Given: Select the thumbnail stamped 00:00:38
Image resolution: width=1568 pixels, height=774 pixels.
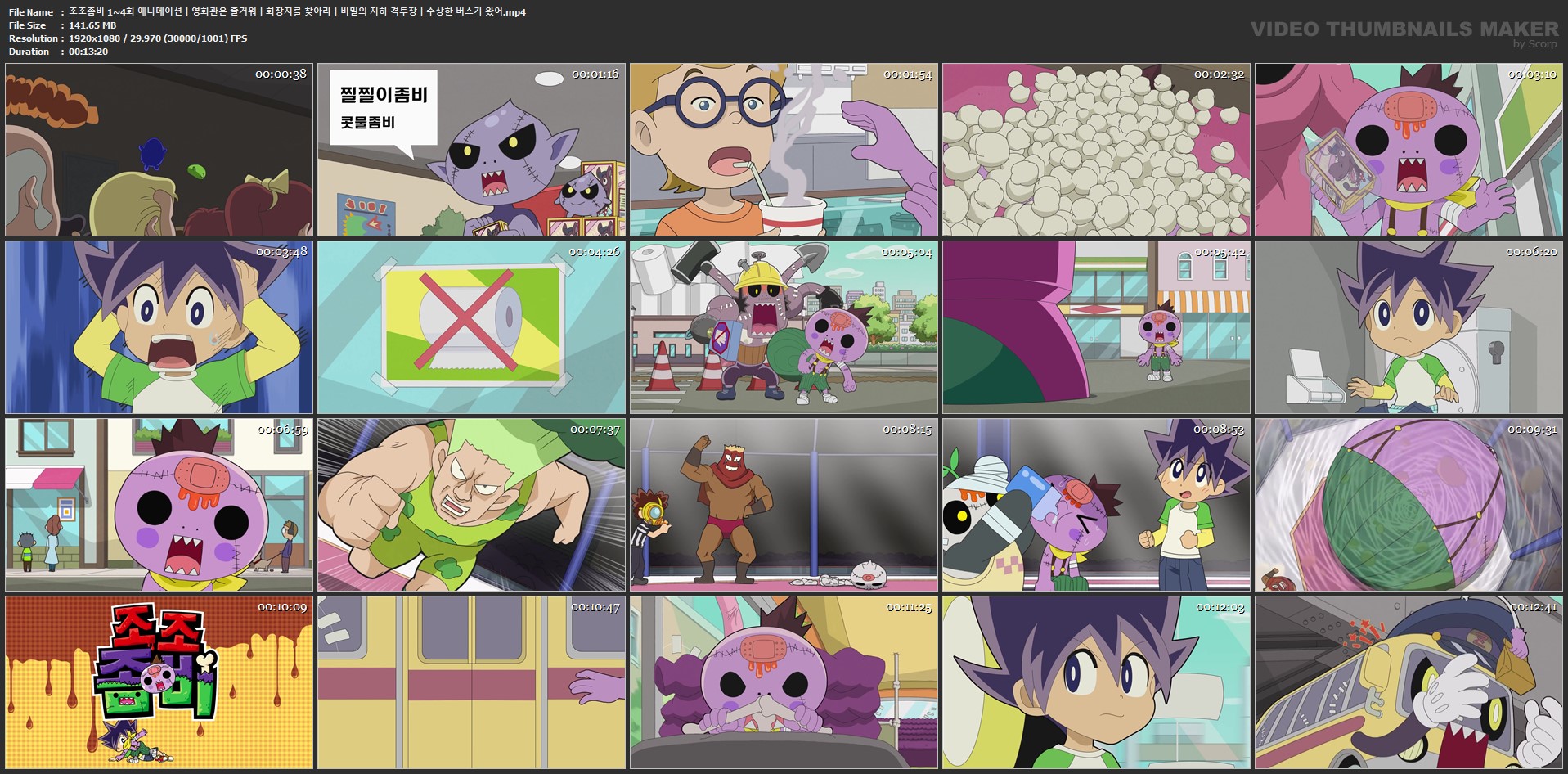Looking at the screenshot, I should [159, 151].
